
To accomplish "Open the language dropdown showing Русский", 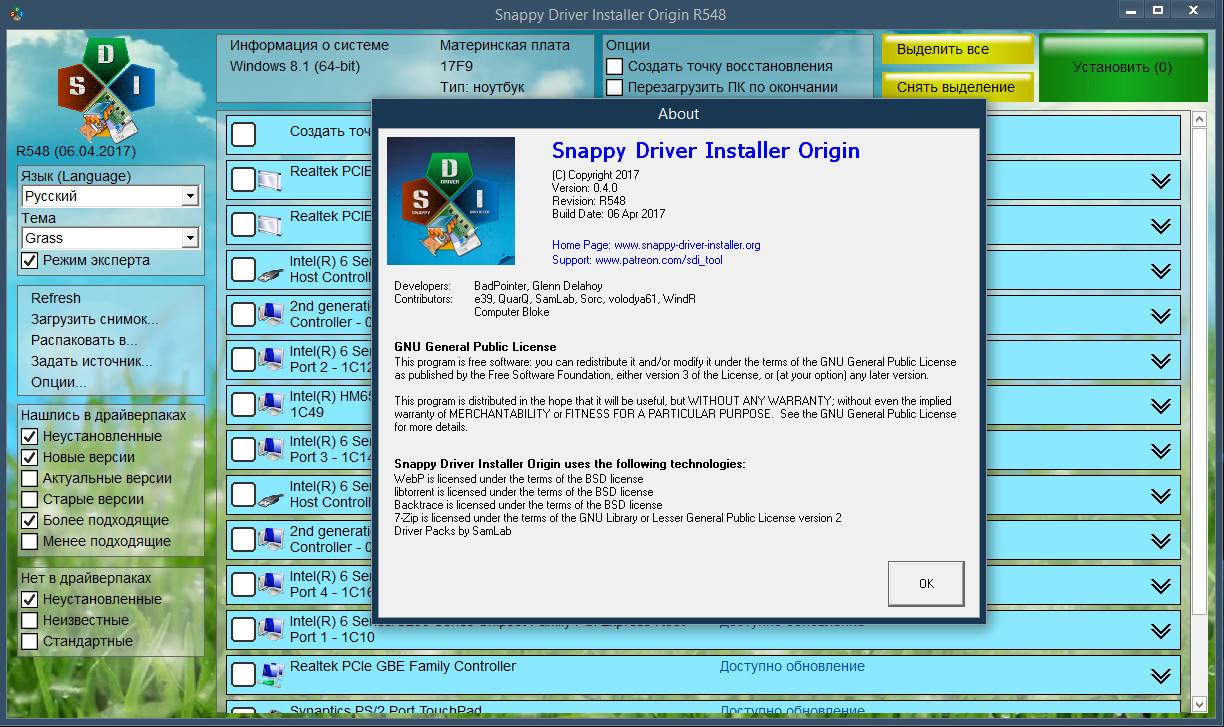I will [111, 196].
